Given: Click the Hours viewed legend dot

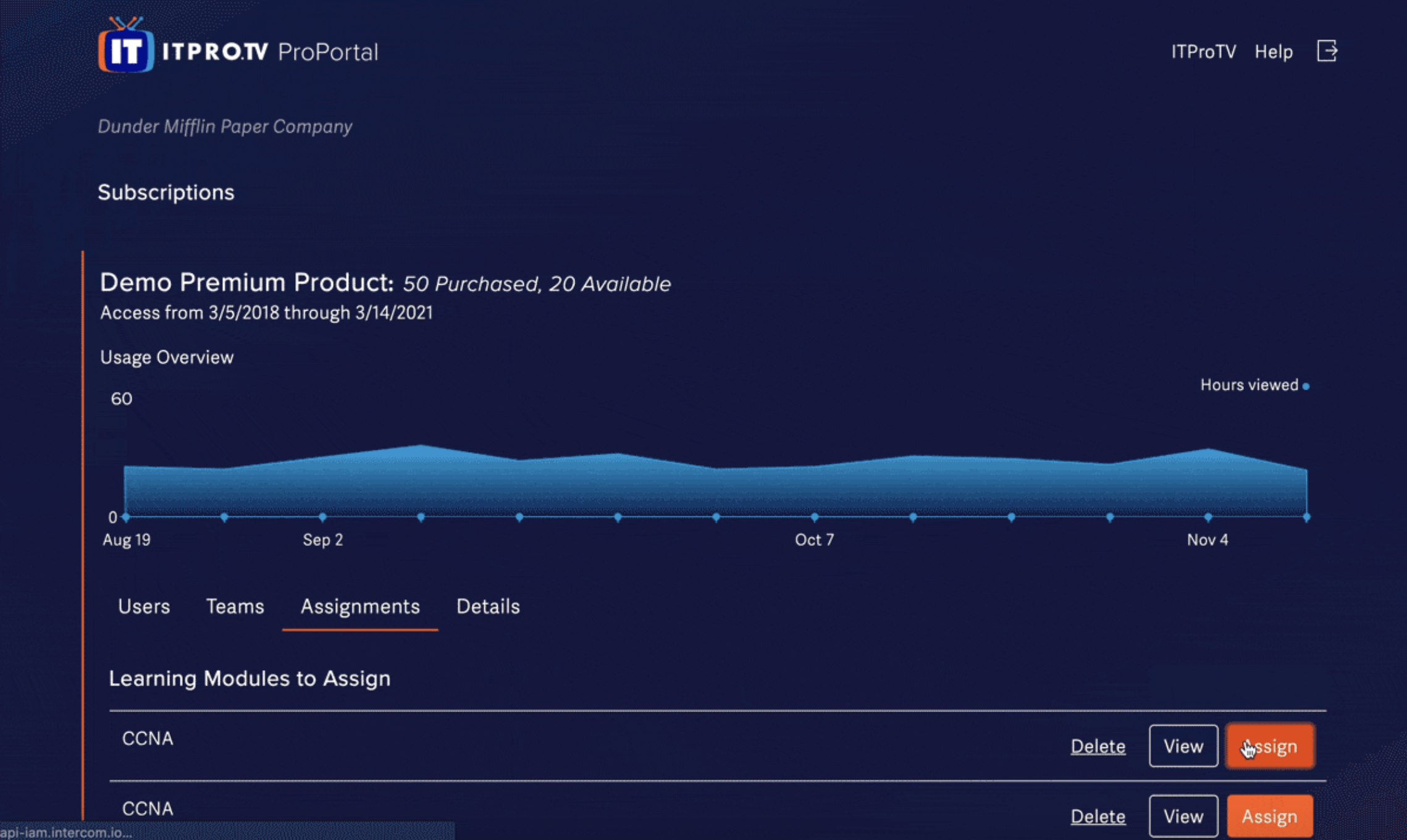Looking at the screenshot, I should 1306,387.
